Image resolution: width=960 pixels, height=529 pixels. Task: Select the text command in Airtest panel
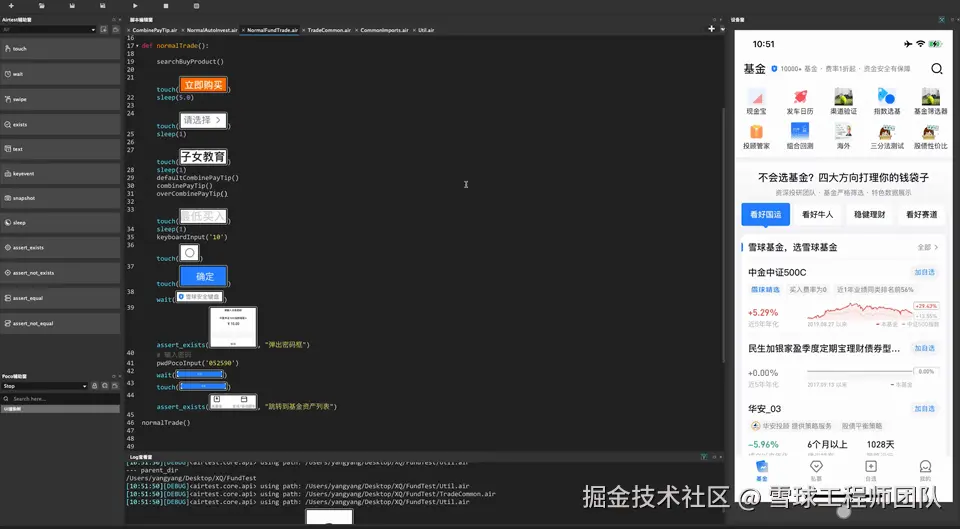60,149
